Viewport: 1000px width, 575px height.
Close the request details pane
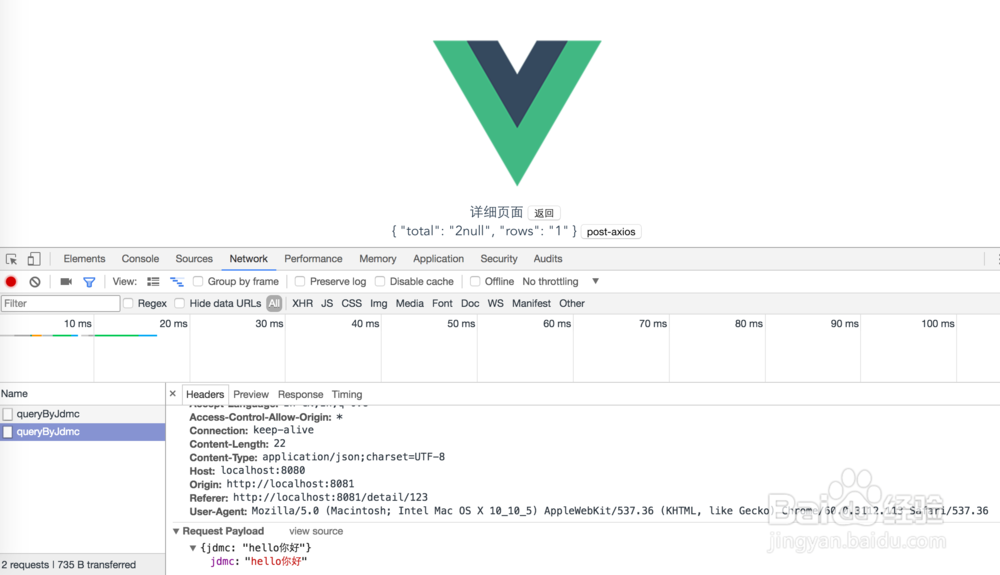pos(173,394)
